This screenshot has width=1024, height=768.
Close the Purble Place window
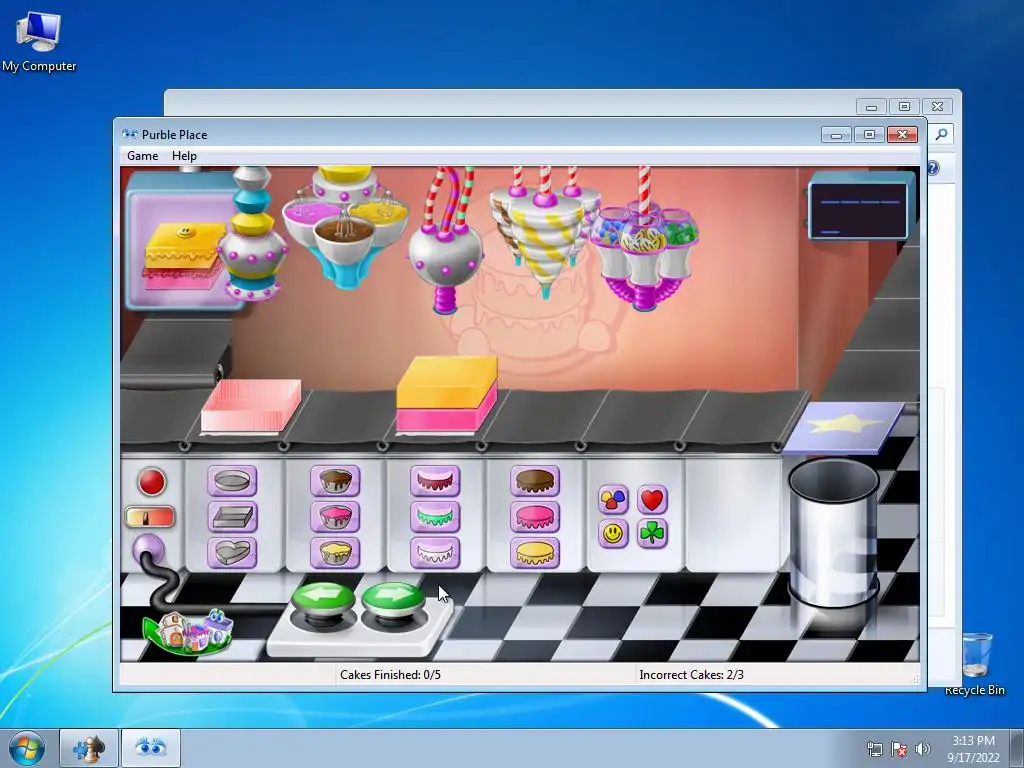coord(903,135)
